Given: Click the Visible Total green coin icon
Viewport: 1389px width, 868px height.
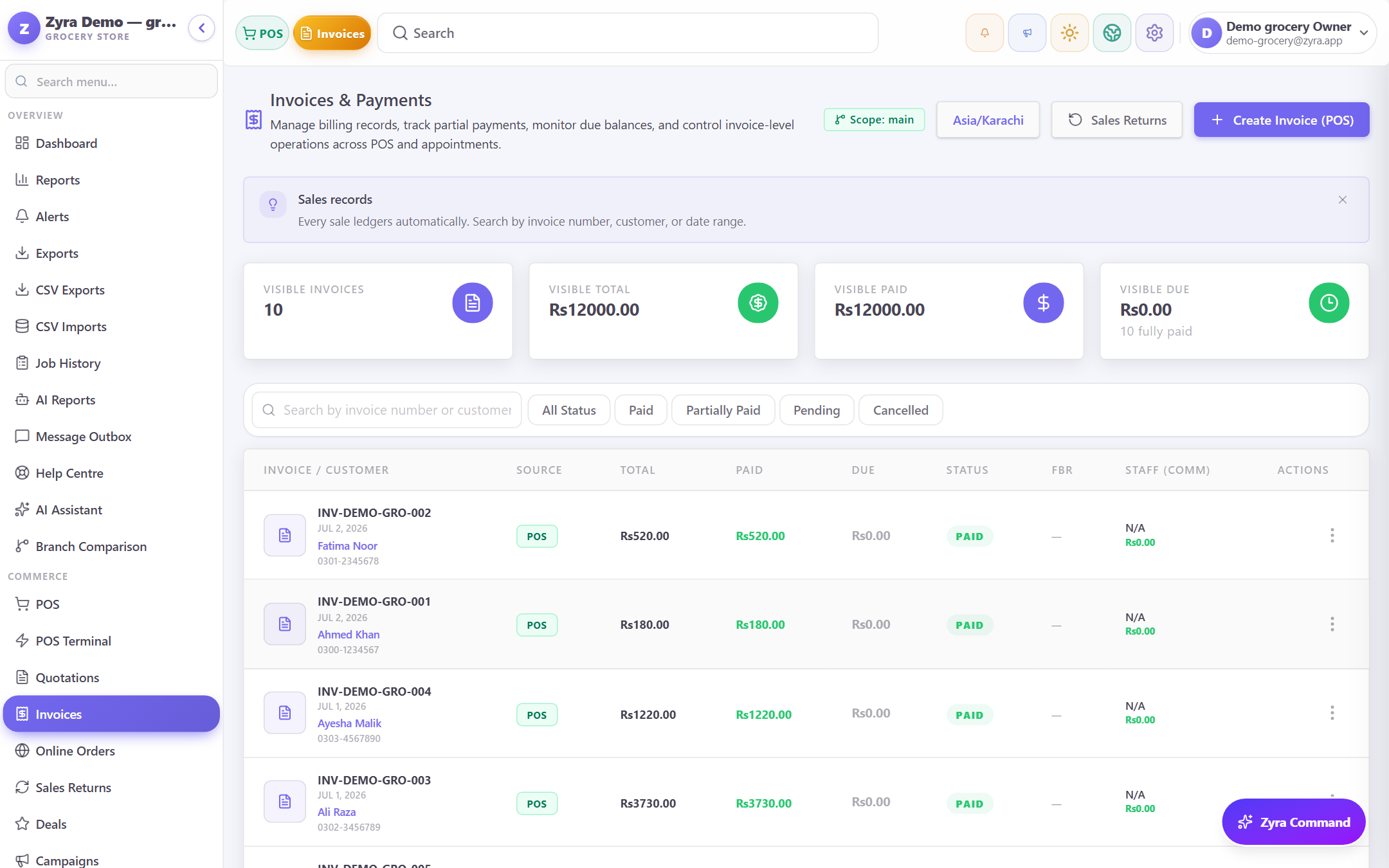Looking at the screenshot, I should click(758, 303).
